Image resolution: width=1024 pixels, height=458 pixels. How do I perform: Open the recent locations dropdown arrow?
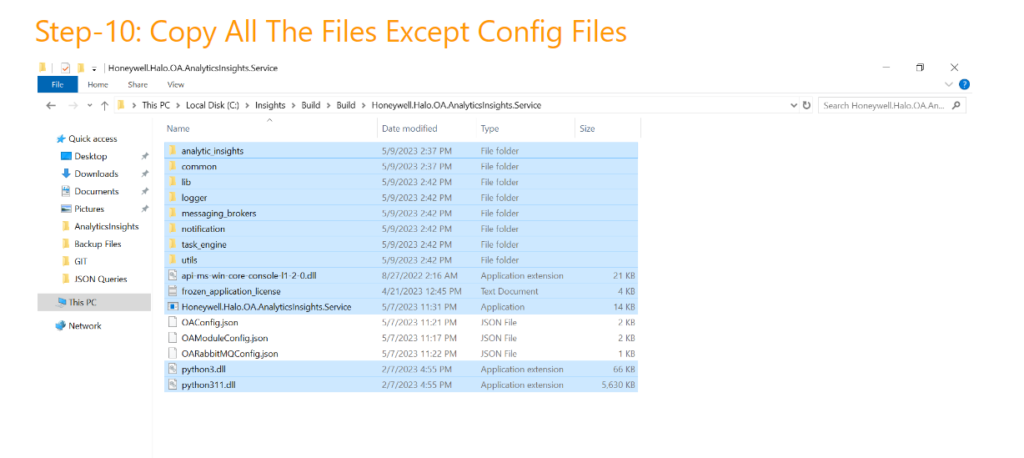pos(89,105)
